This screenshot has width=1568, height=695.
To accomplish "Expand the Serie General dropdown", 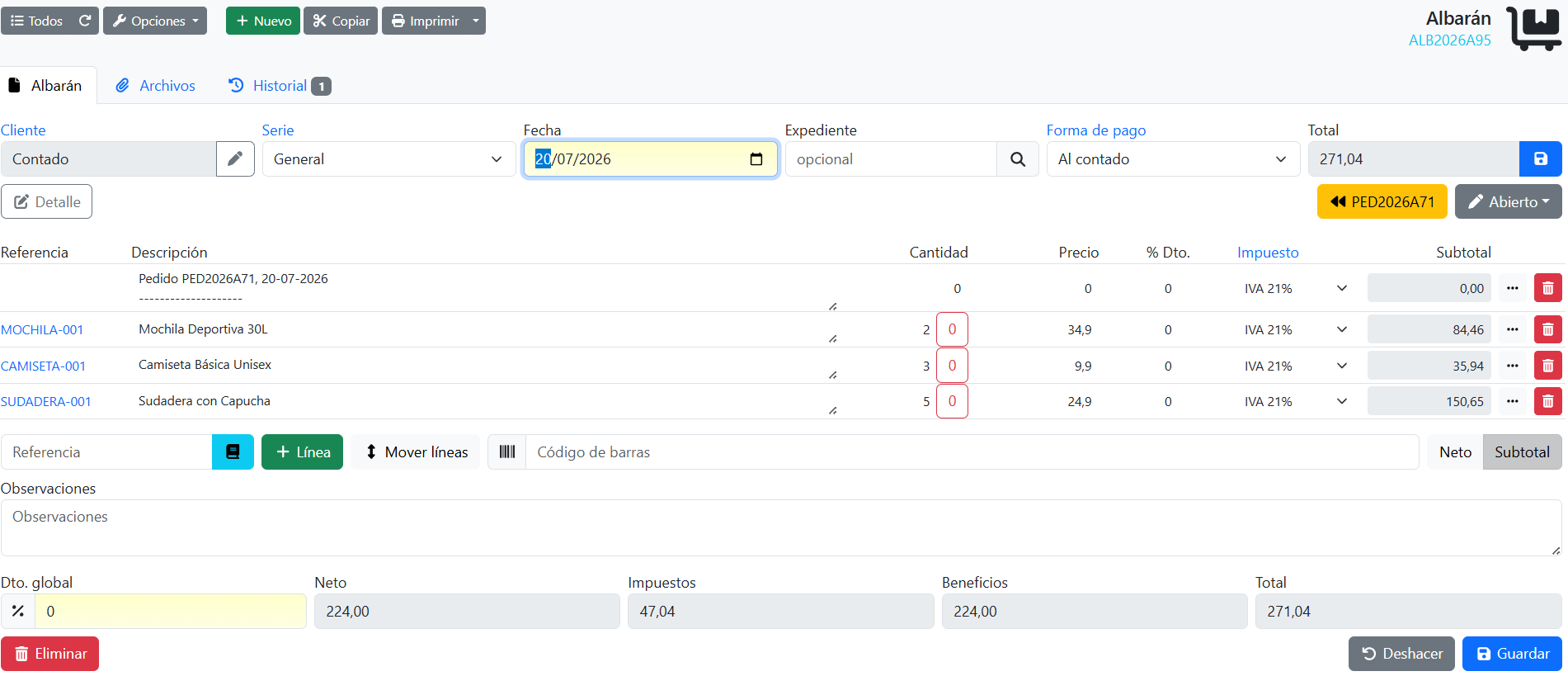I will pyautogui.click(x=388, y=158).
